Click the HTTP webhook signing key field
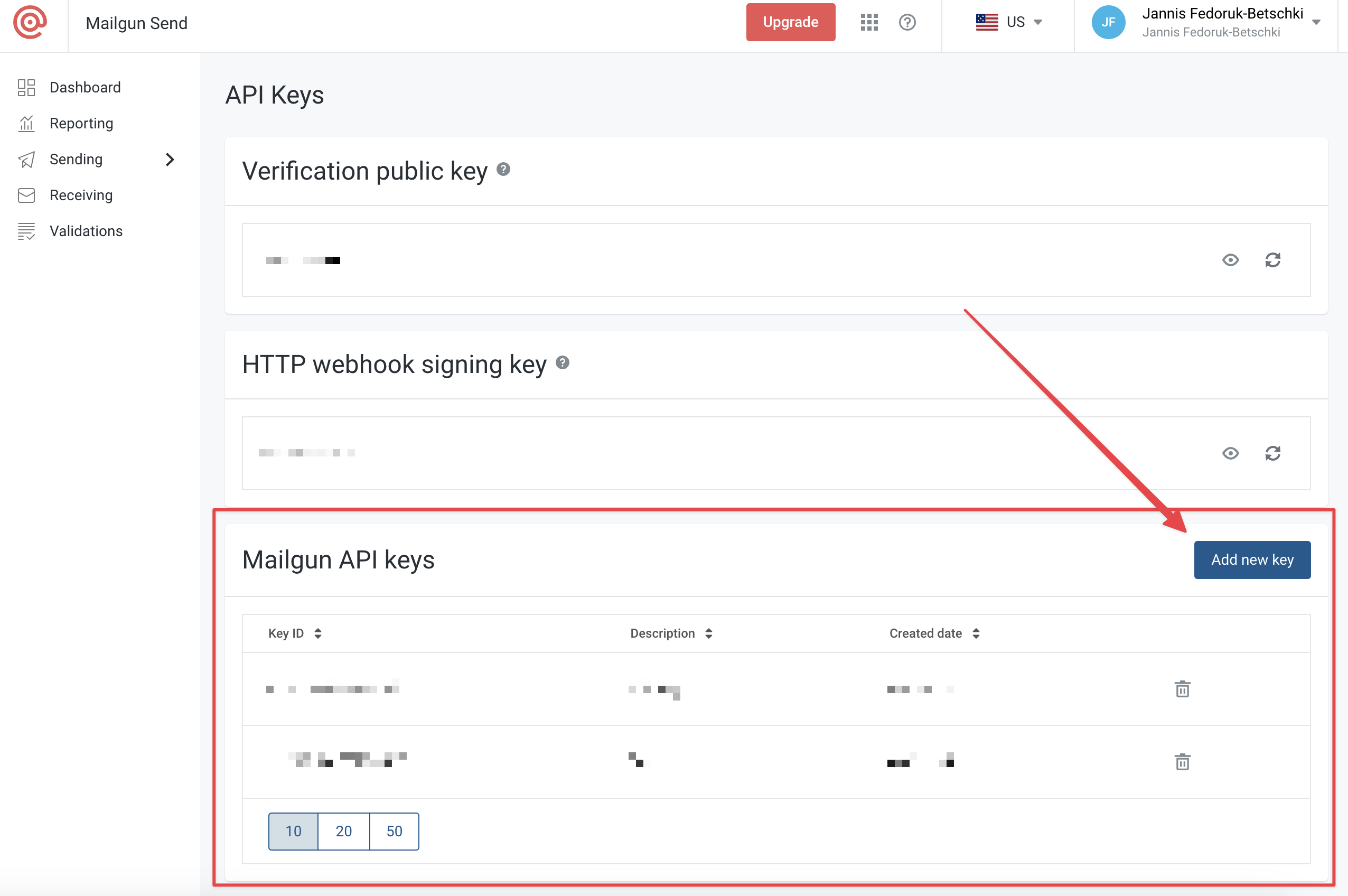Screen dimensions: 1348x896 776,453
